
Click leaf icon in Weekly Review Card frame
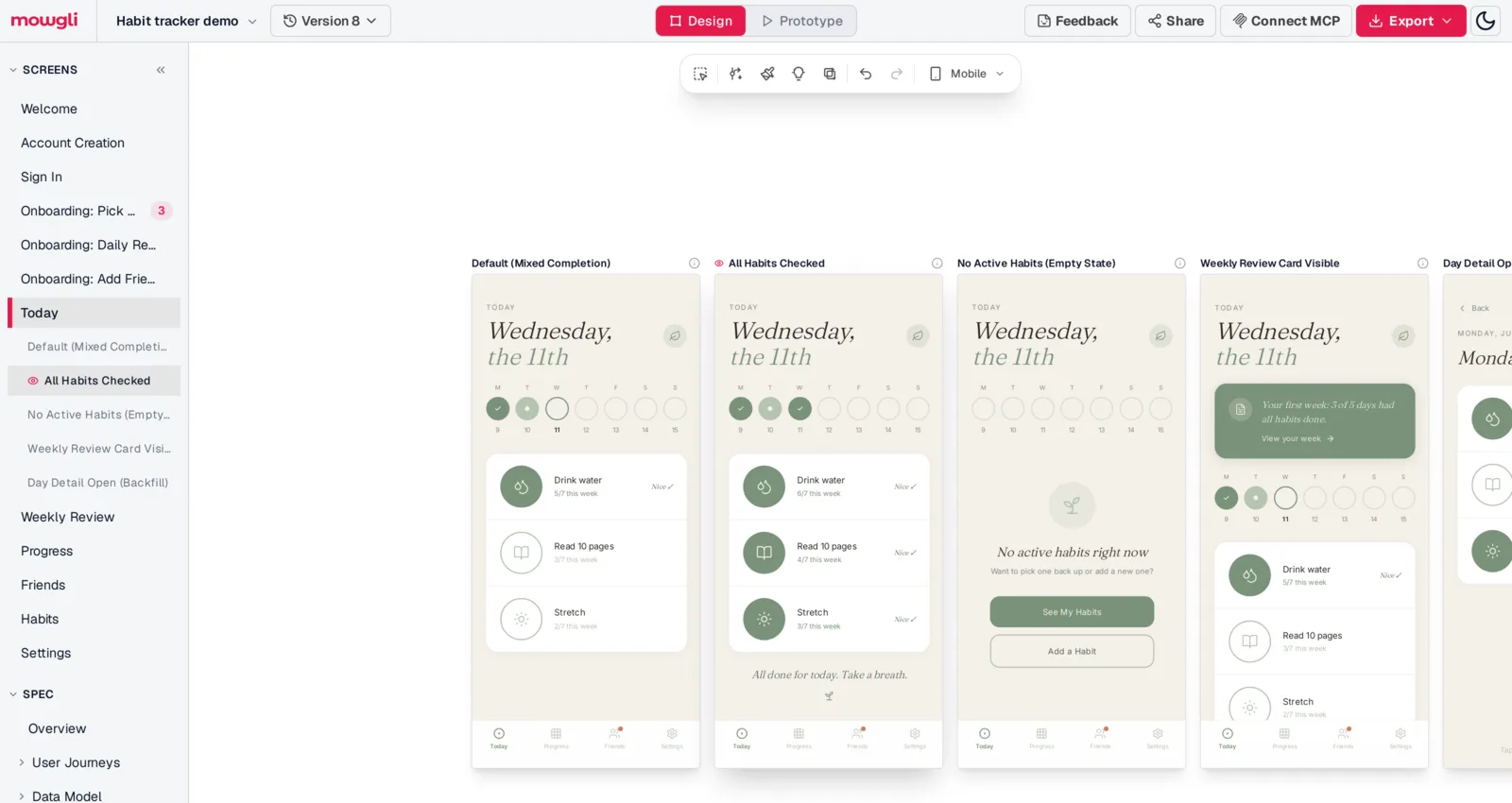(1403, 335)
